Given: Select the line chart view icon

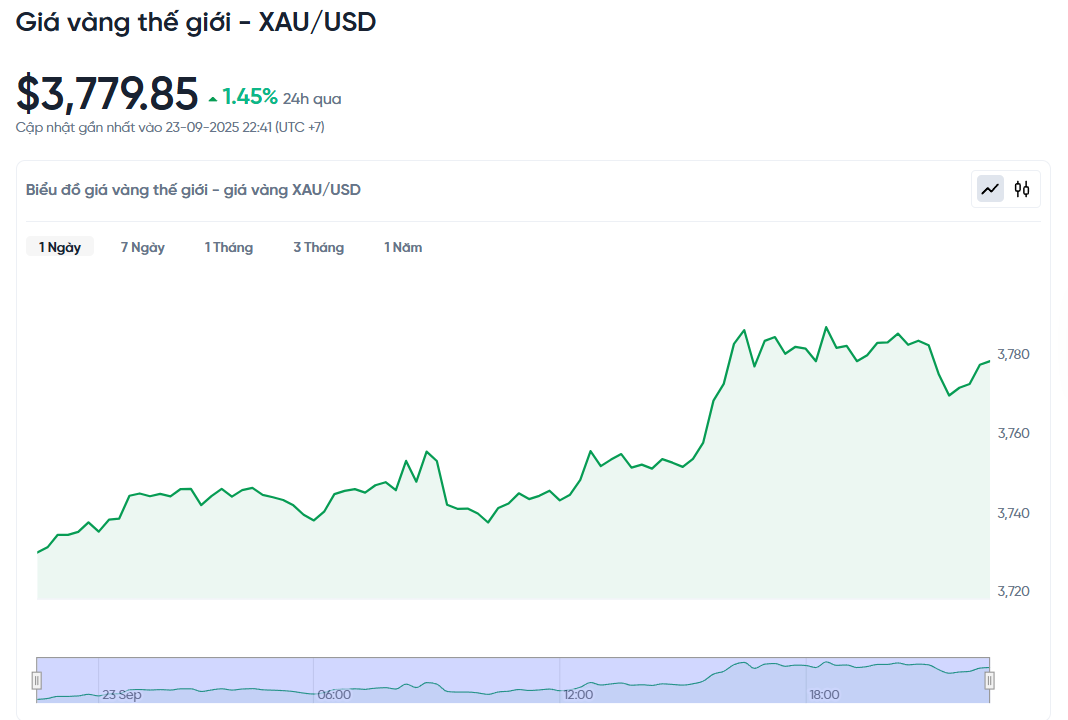Looking at the screenshot, I should point(988,188).
